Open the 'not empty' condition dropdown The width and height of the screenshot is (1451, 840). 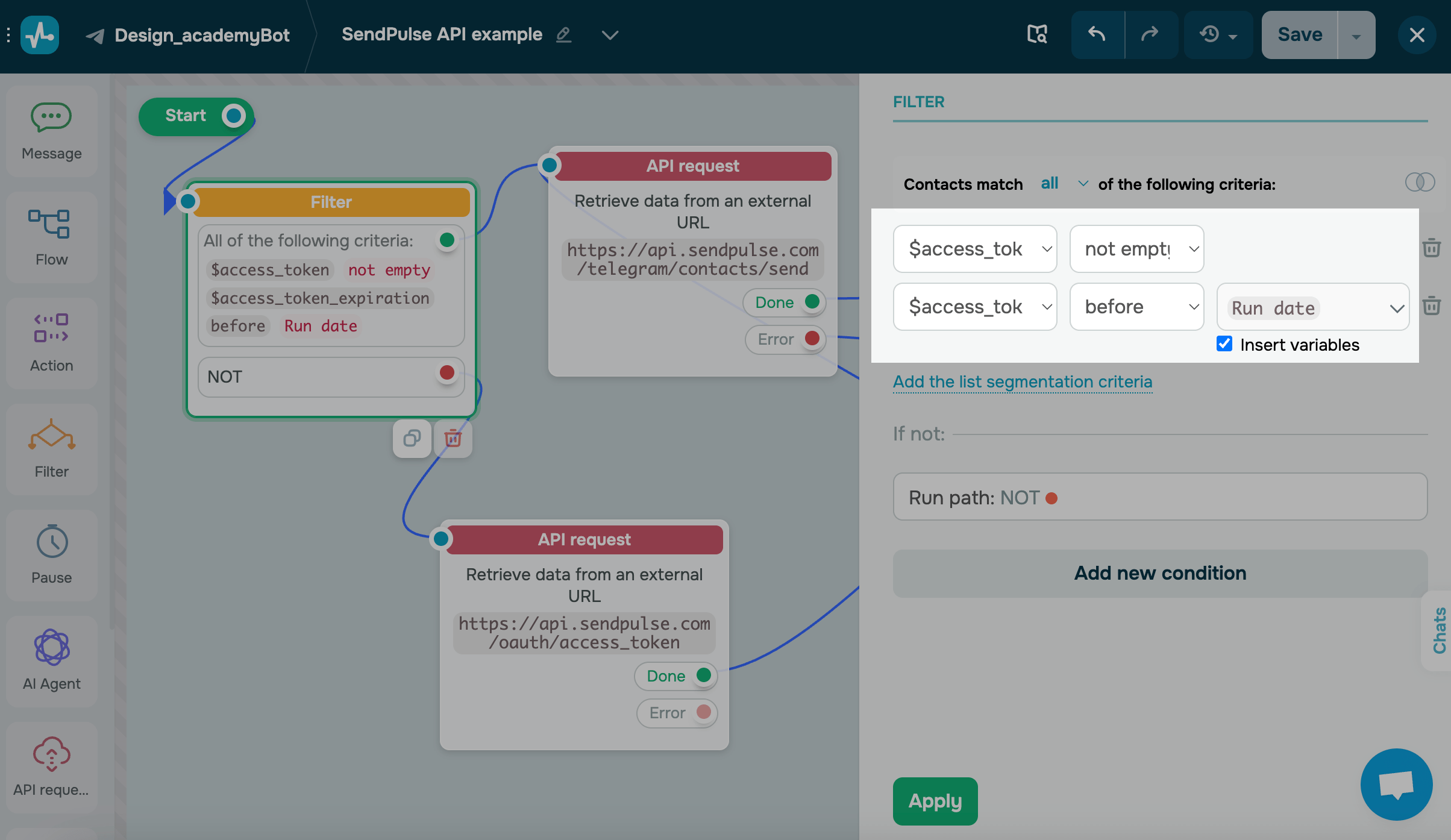point(1136,249)
